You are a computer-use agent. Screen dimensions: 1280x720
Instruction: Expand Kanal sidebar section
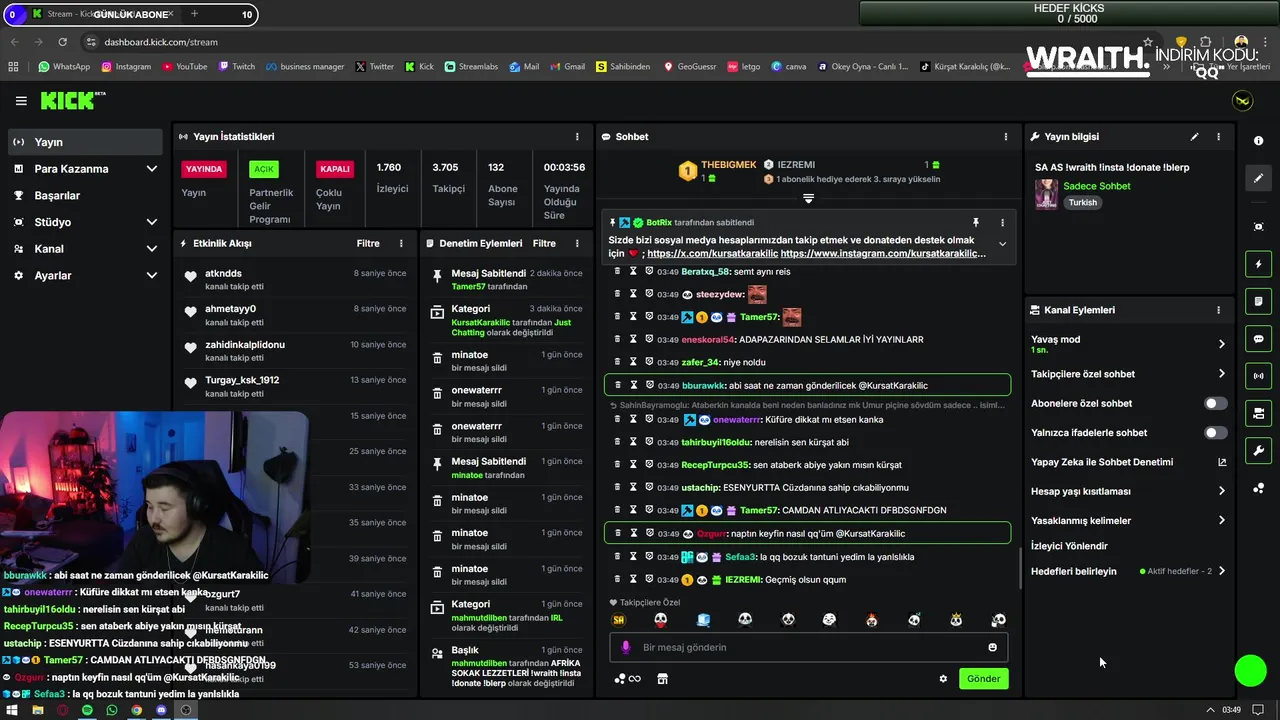coord(152,249)
